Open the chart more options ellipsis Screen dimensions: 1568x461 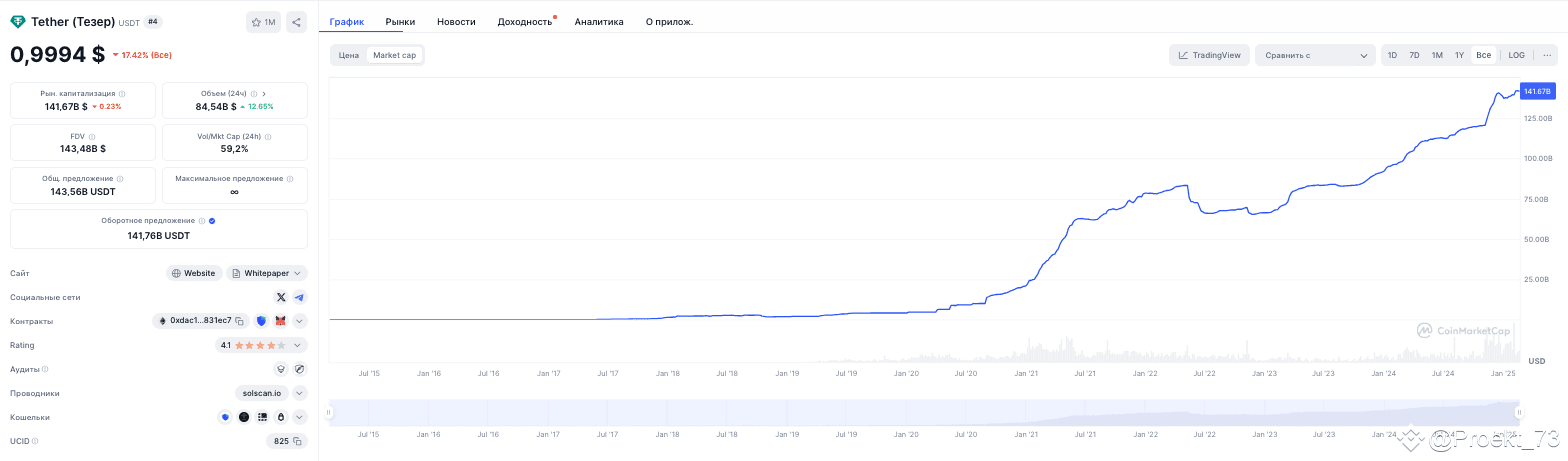click(x=1546, y=55)
